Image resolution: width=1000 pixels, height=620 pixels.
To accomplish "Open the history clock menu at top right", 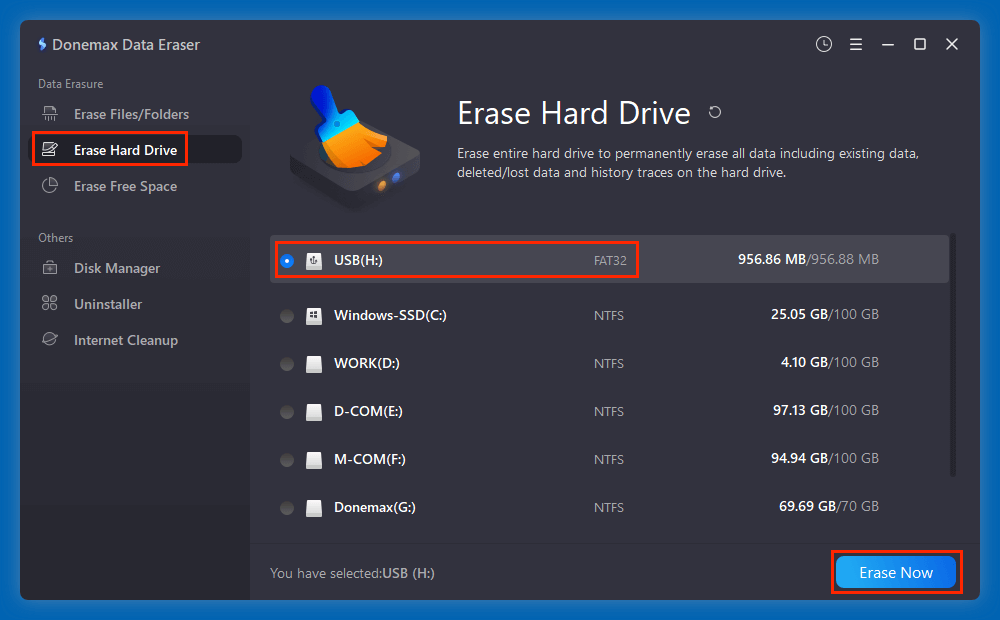I will [823, 44].
